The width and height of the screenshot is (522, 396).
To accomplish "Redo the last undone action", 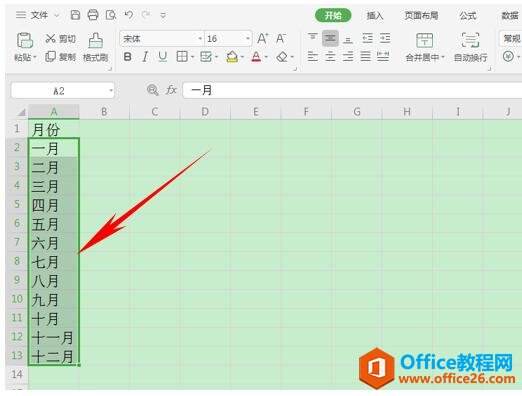I will tap(146, 15).
